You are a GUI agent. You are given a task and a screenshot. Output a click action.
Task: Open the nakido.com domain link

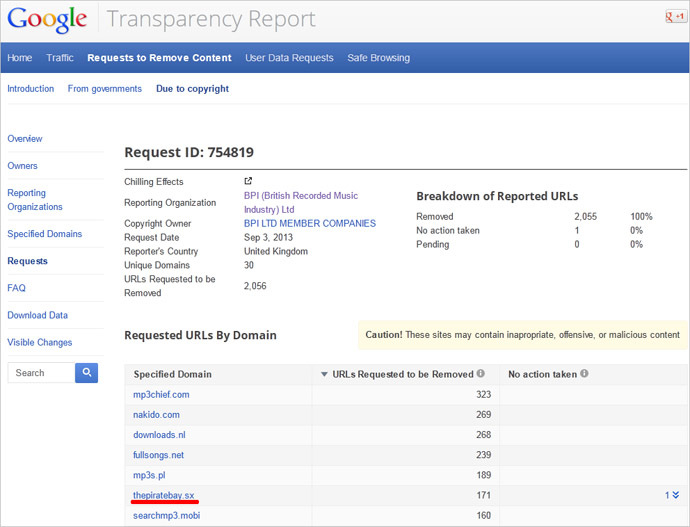(156, 414)
